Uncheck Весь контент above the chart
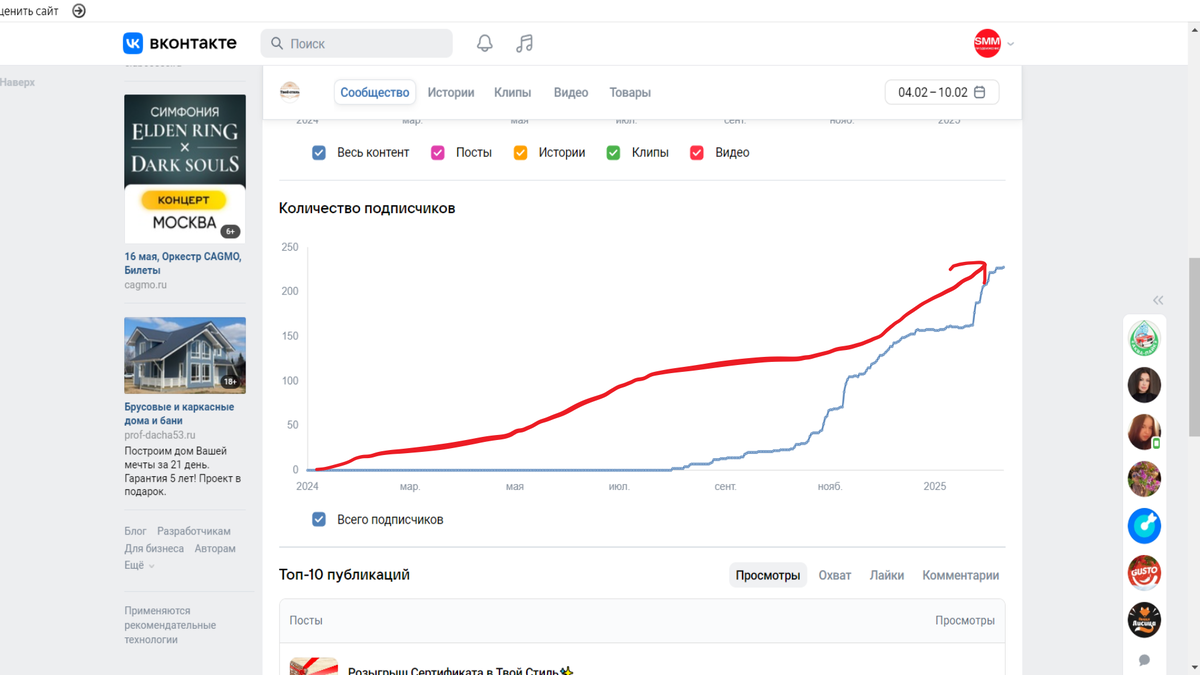Viewport: 1200px width, 675px height. coord(319,152)
